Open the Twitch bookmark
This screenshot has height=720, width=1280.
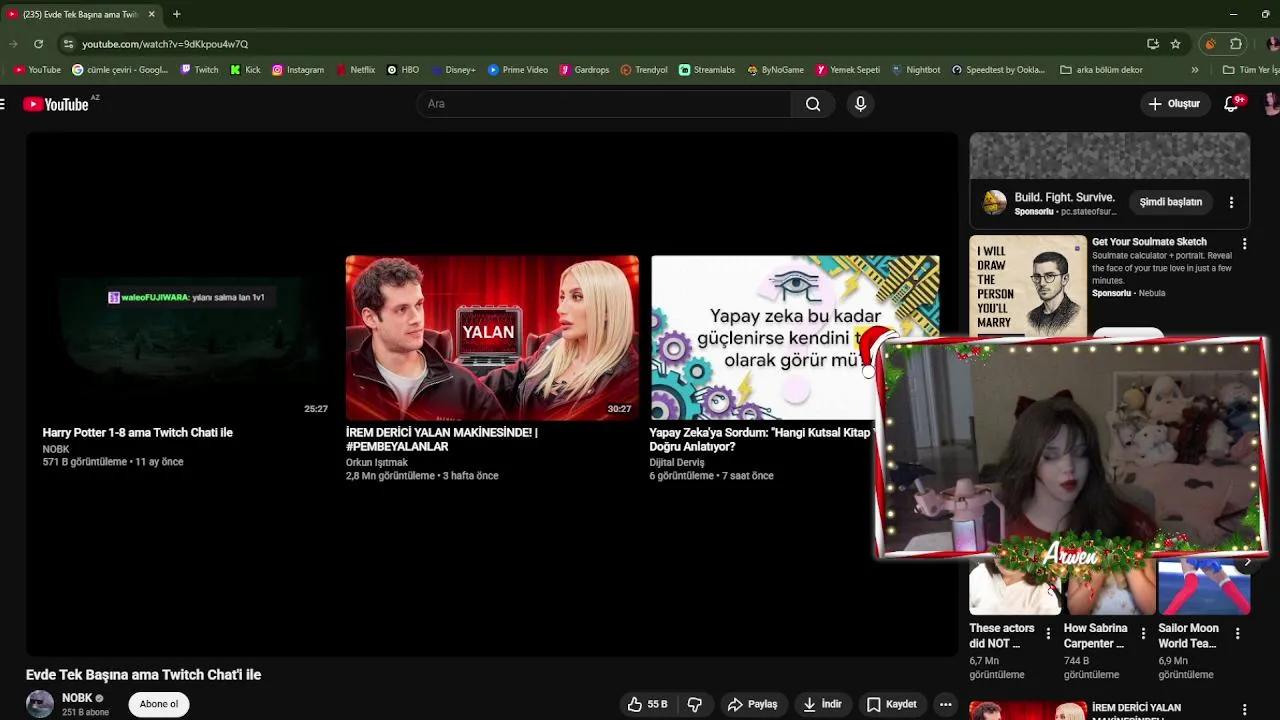coord(199,70)
